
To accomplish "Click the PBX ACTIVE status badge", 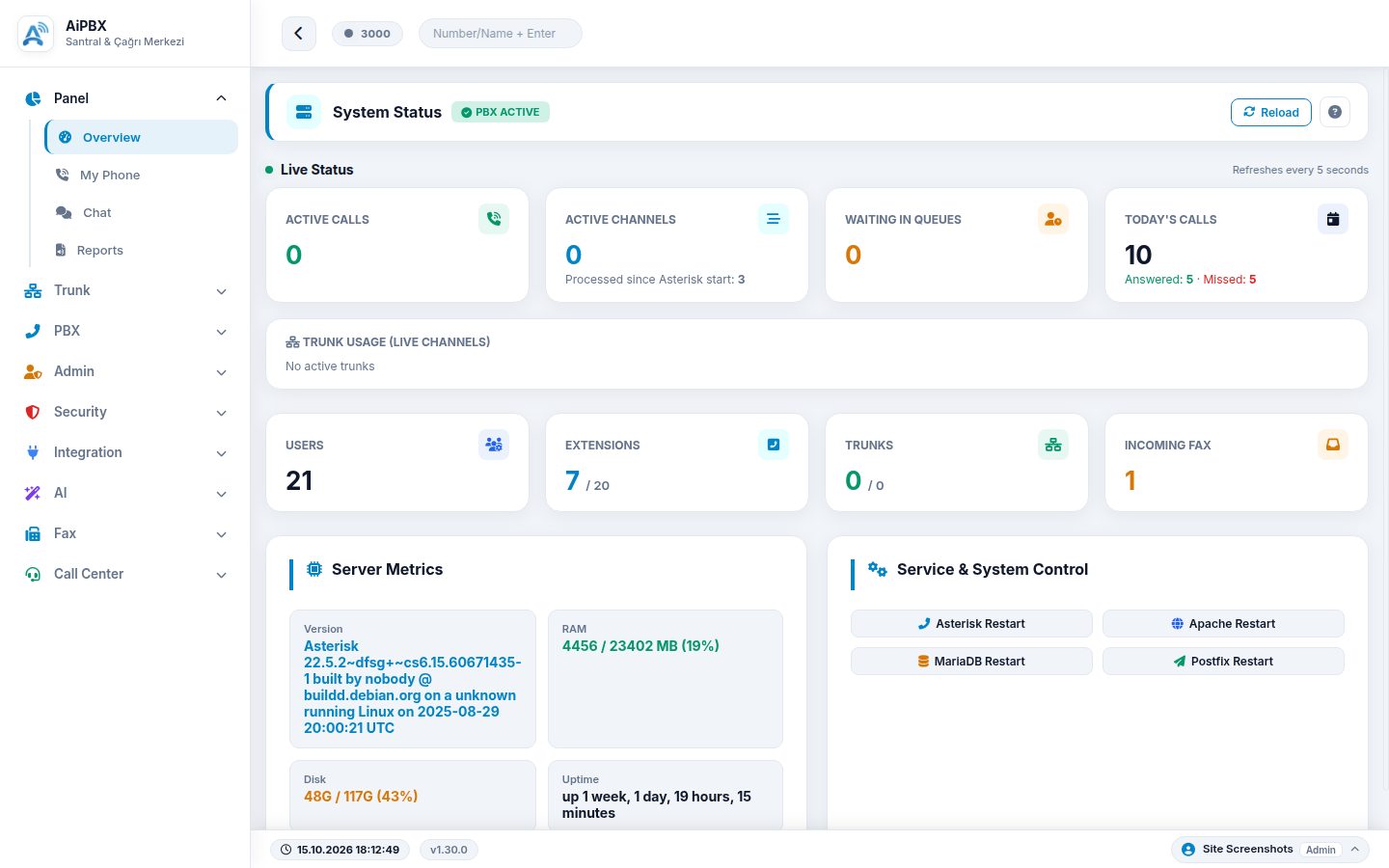I will [501, 112].
